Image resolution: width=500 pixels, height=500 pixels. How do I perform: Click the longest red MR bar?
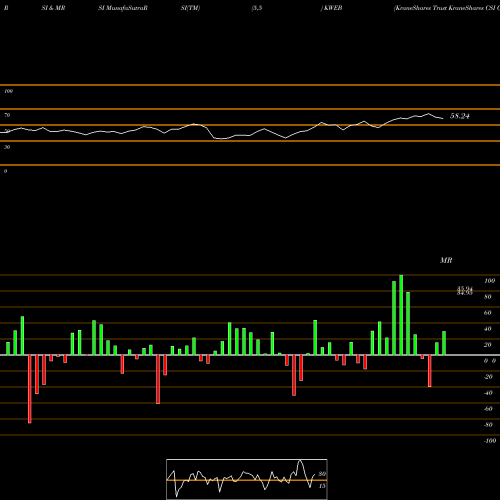pos(30,389)
